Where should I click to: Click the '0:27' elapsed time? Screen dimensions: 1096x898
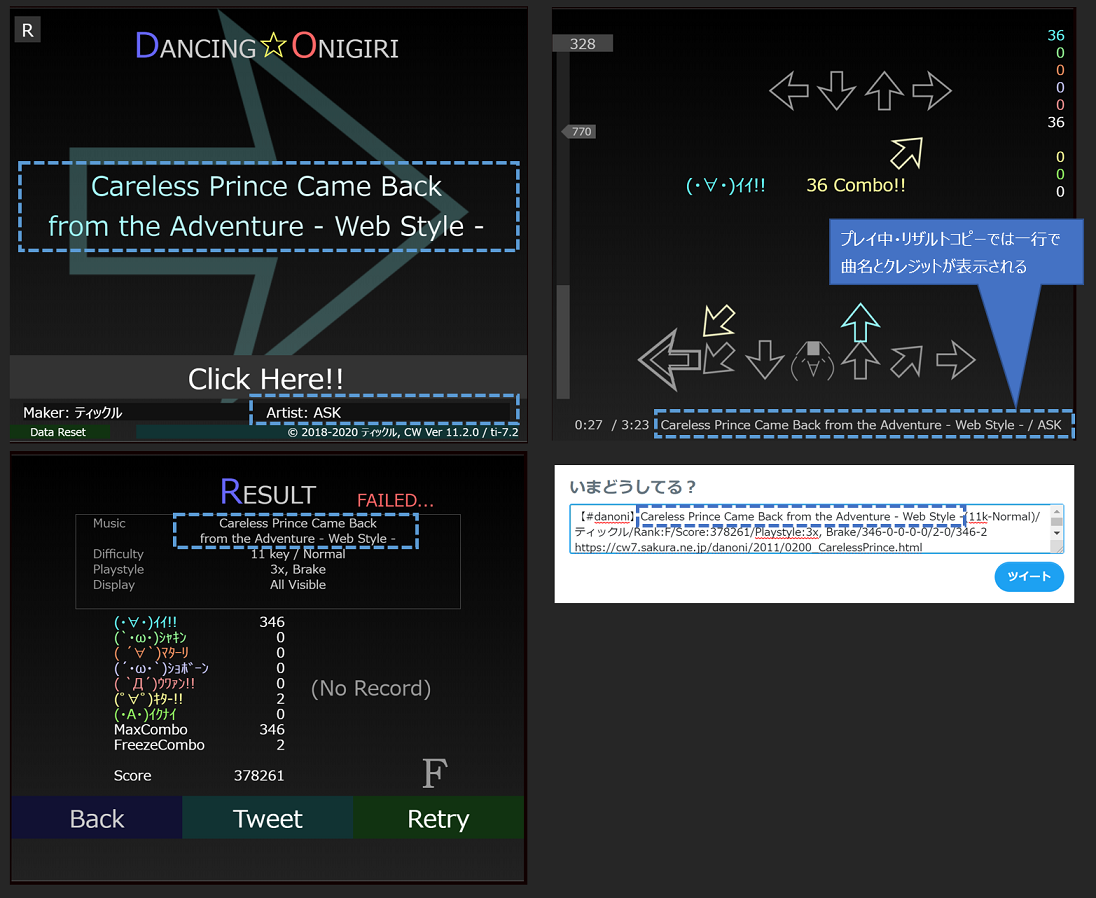[x=589, y=425]
